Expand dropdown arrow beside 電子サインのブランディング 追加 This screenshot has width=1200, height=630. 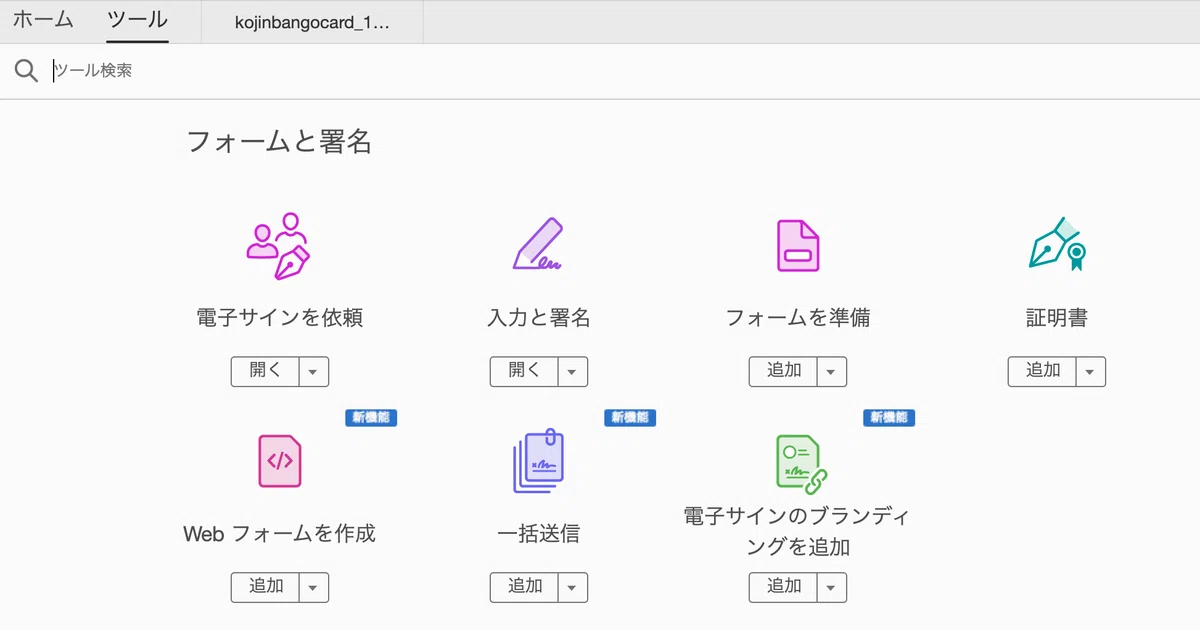click(x=831, y=587)
